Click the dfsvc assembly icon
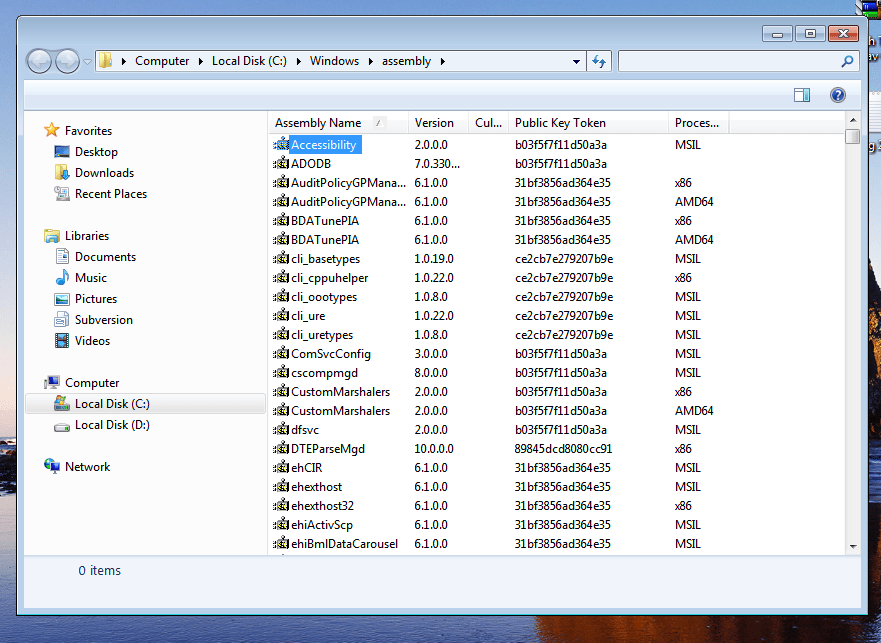Image resolution: width=881 pixels, height=643 pixels. pyautogui.click(x=281, y=430)
